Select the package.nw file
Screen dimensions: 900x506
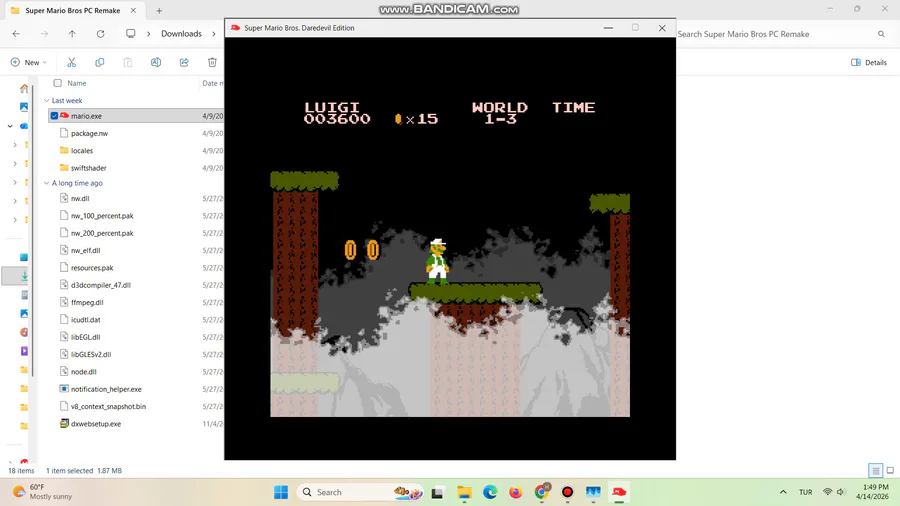coord(89,133)
